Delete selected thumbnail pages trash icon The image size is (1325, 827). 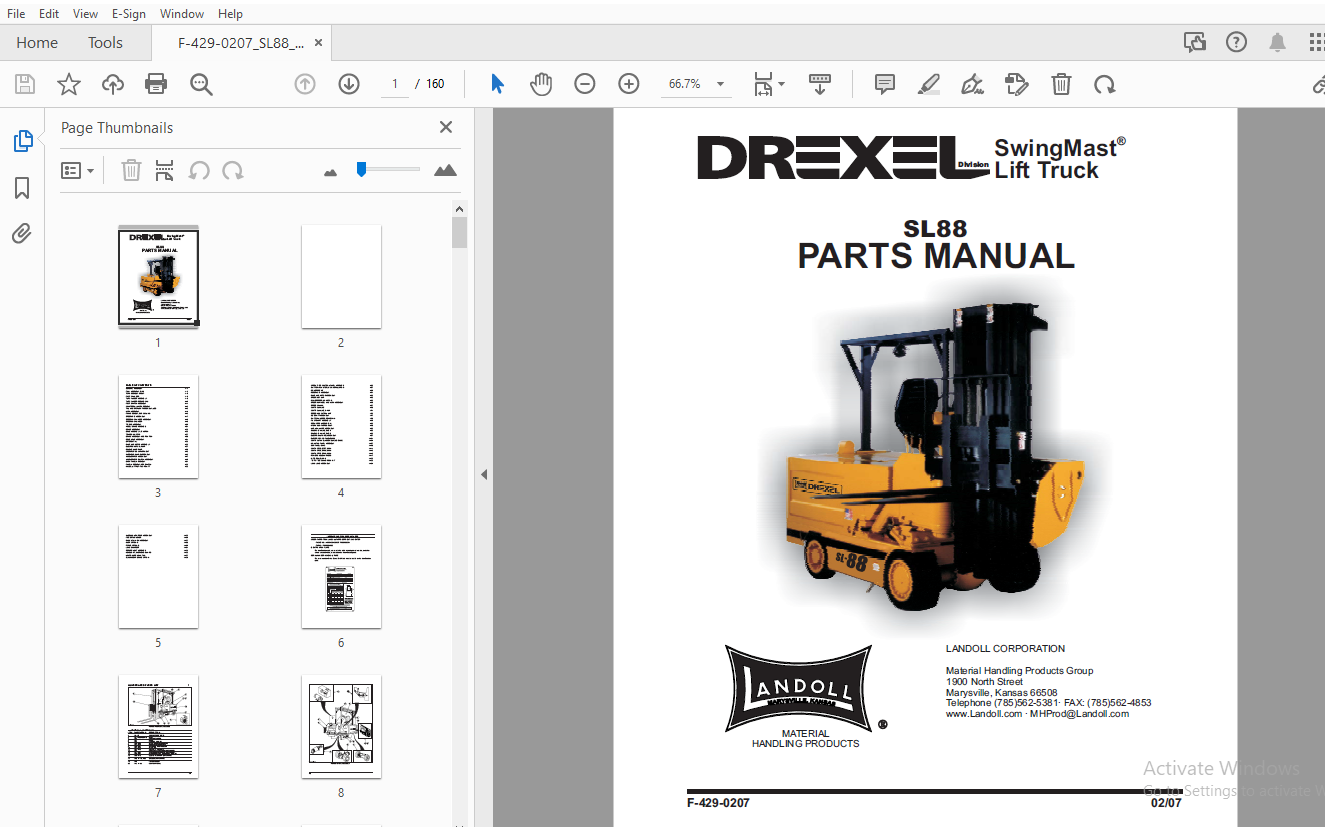131,171
